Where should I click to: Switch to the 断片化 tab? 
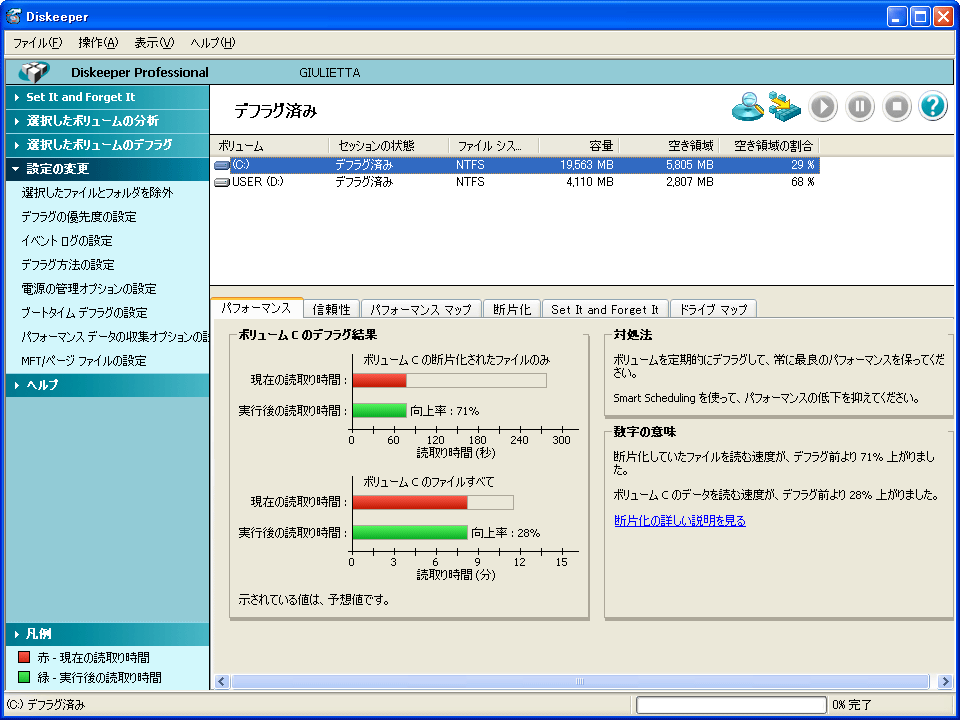tap(512, 310)
